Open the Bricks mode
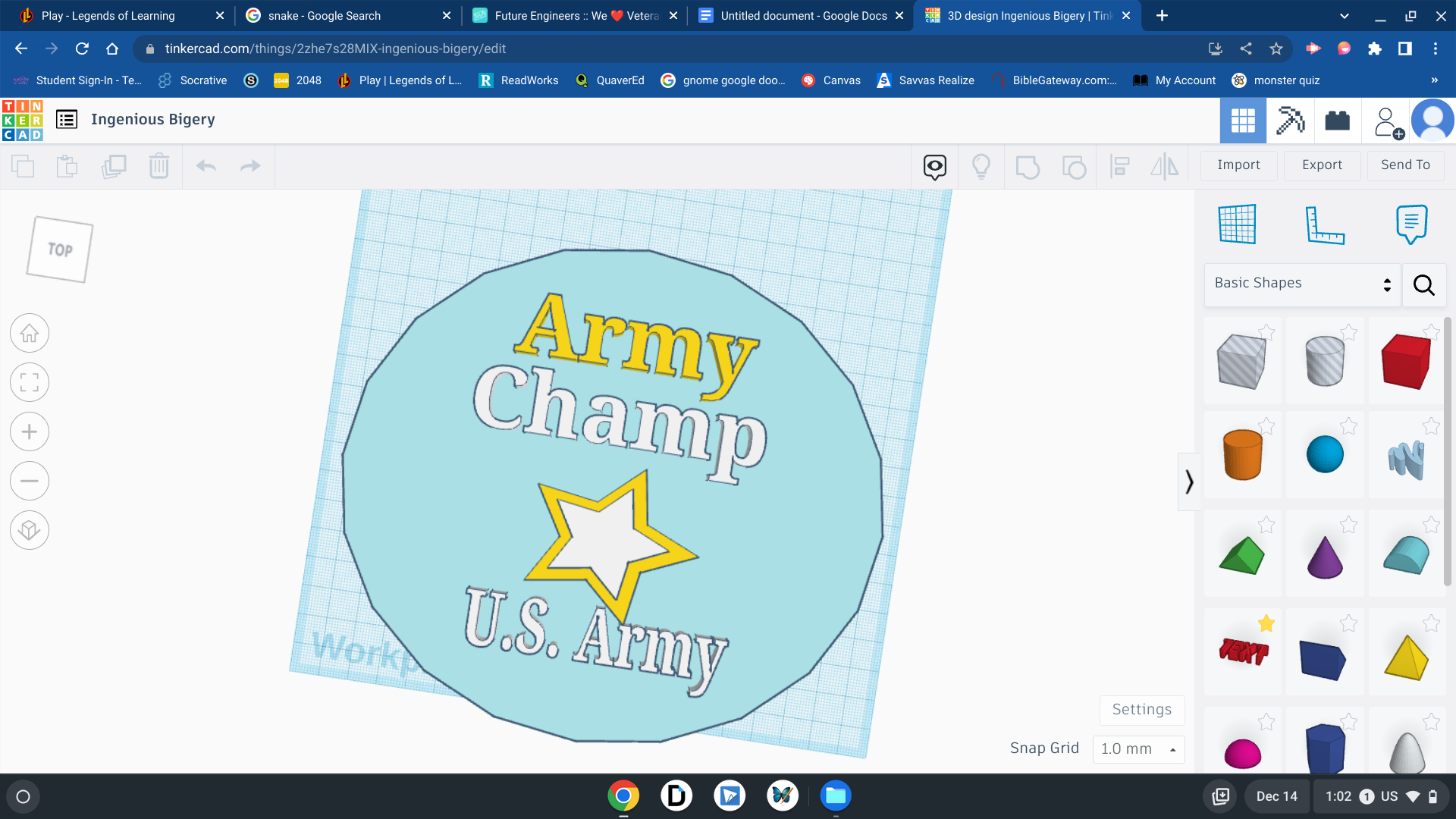 tap(1337, 121)
